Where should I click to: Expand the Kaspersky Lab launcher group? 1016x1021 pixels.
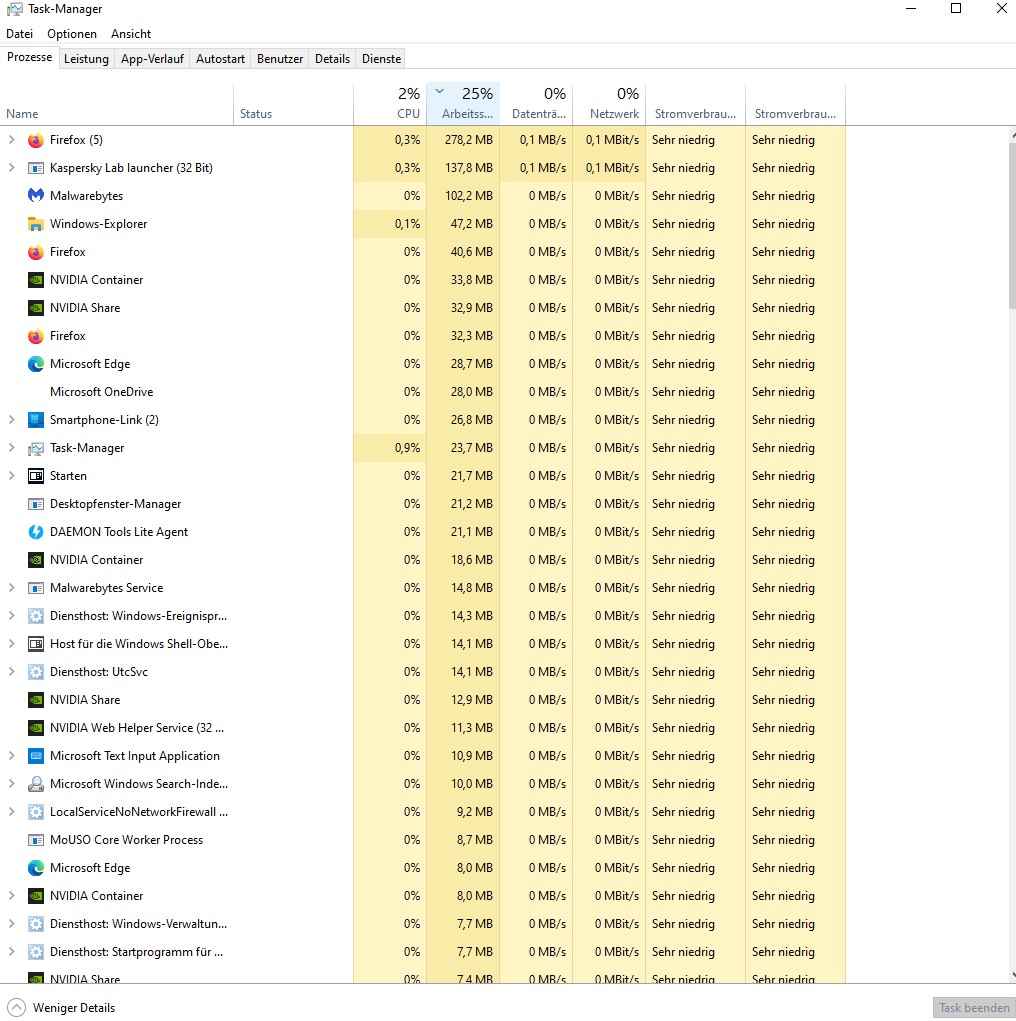point(11,168)
